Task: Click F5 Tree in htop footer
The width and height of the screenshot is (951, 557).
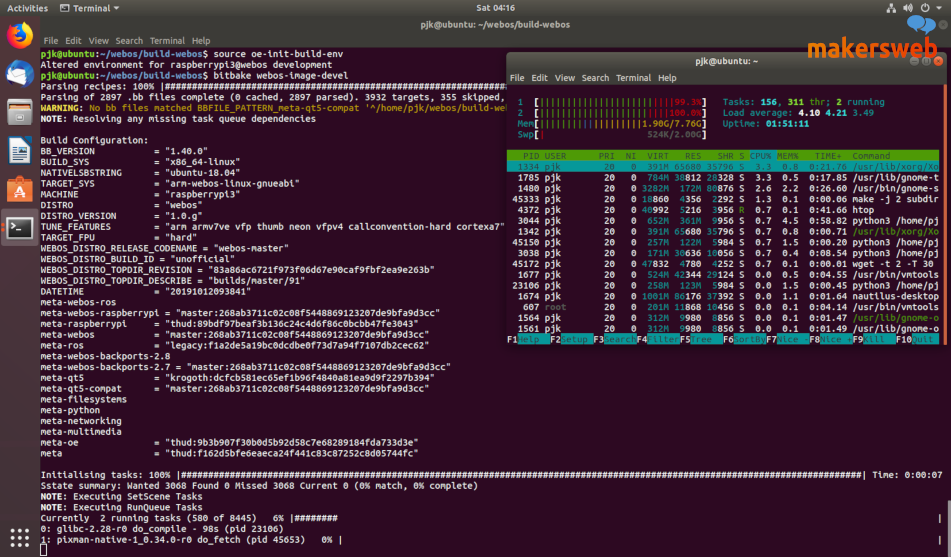Action: (x=701, y=339)
